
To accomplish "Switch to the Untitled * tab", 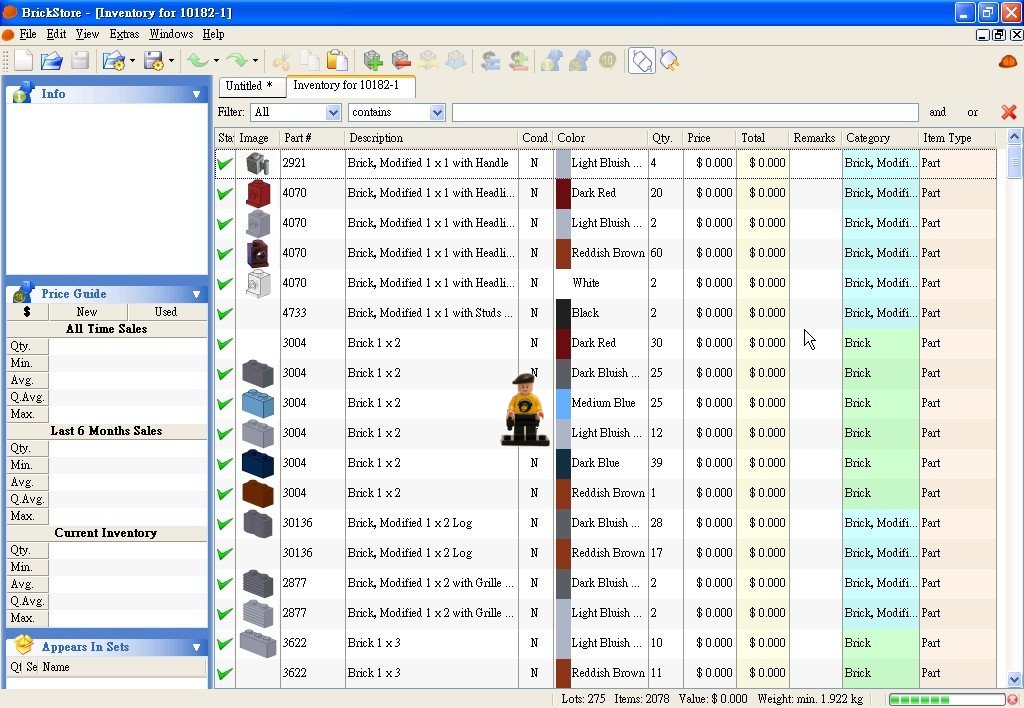I will 249,86.
